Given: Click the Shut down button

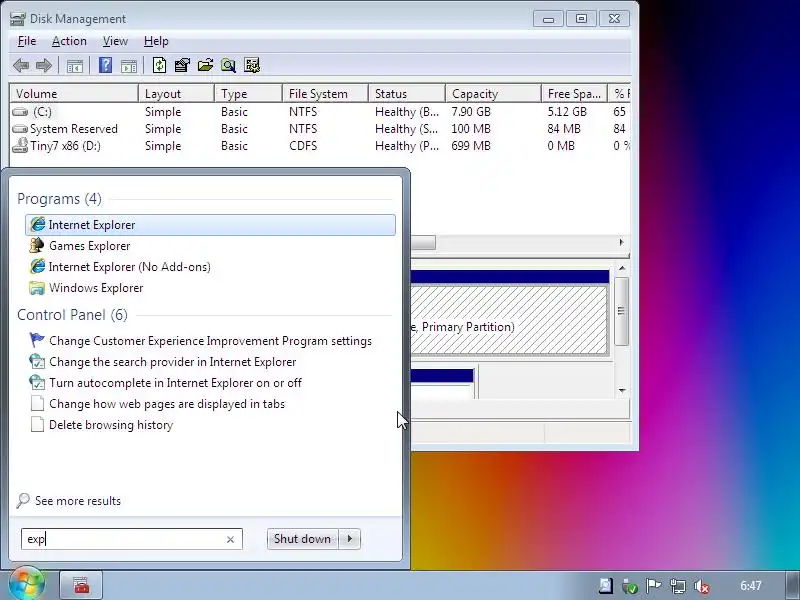Looking at the screenshot, I should coord(302,539).
